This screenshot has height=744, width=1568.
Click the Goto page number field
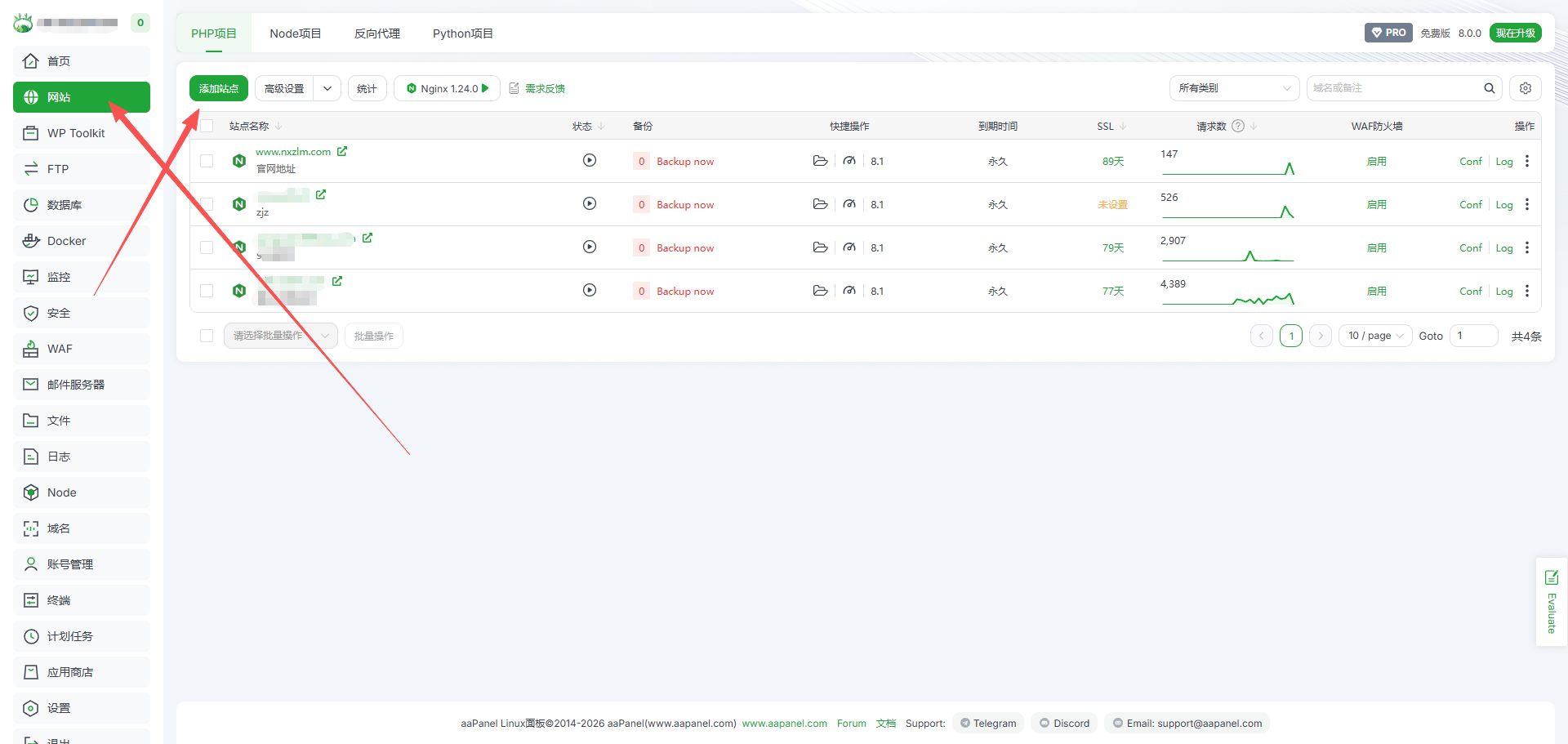coord(1473,336)
